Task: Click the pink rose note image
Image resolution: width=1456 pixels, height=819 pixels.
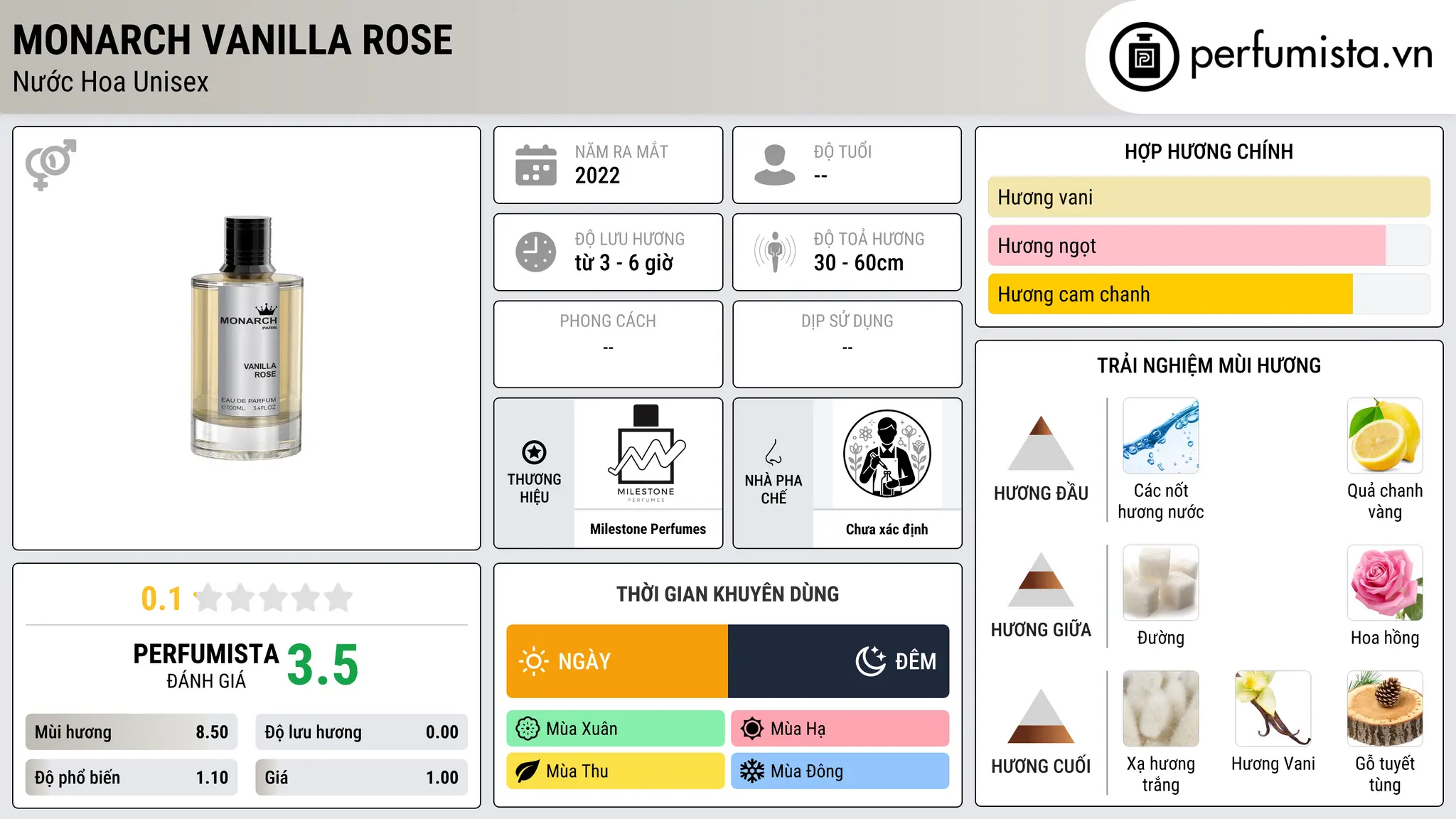Action: [x=1385, y=583]
